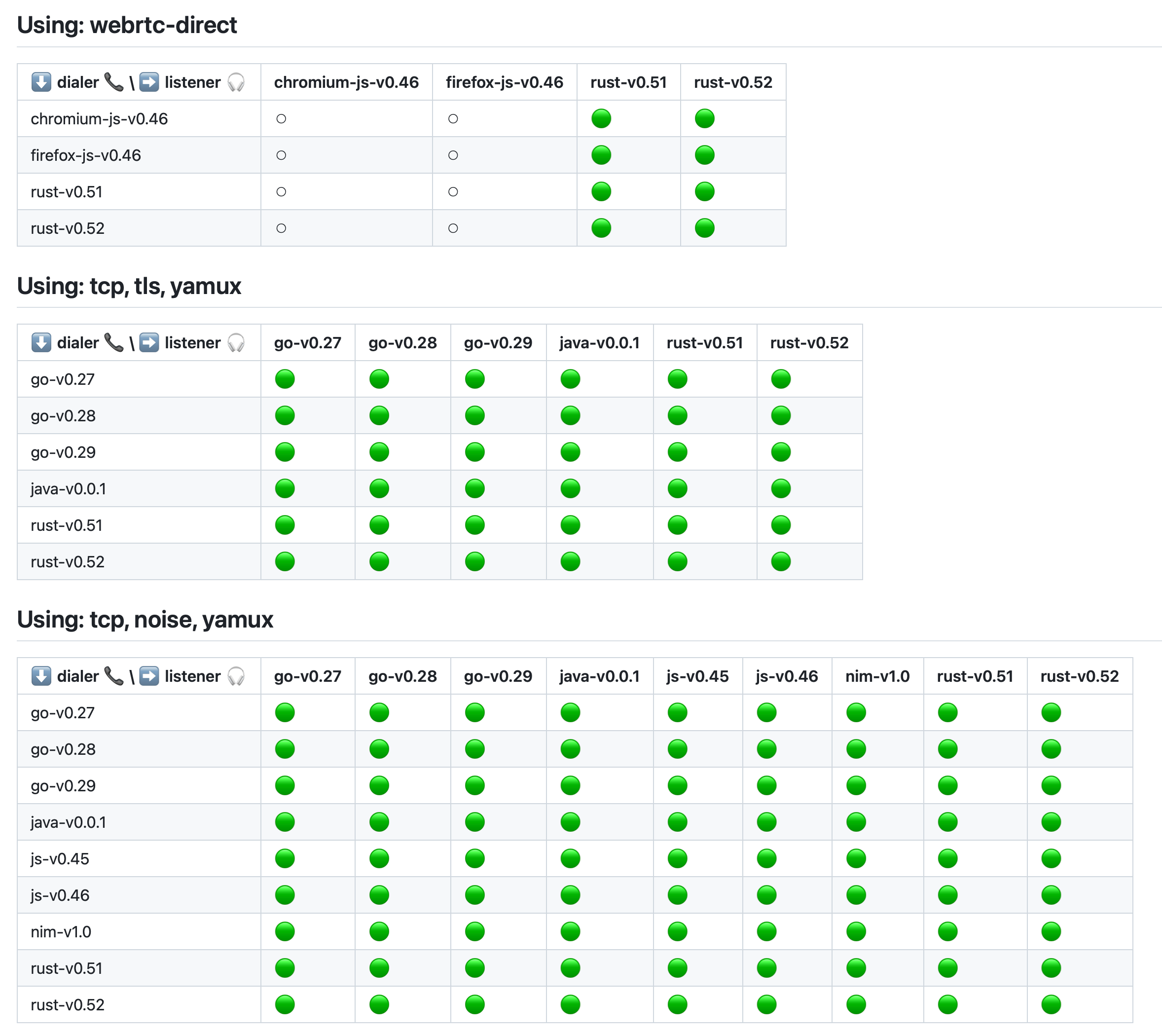
Task: Toggle the hollow circle for firefox-js-v0.46 dialing chromium-js-v0.46
Action: click(x=281, y=155)
